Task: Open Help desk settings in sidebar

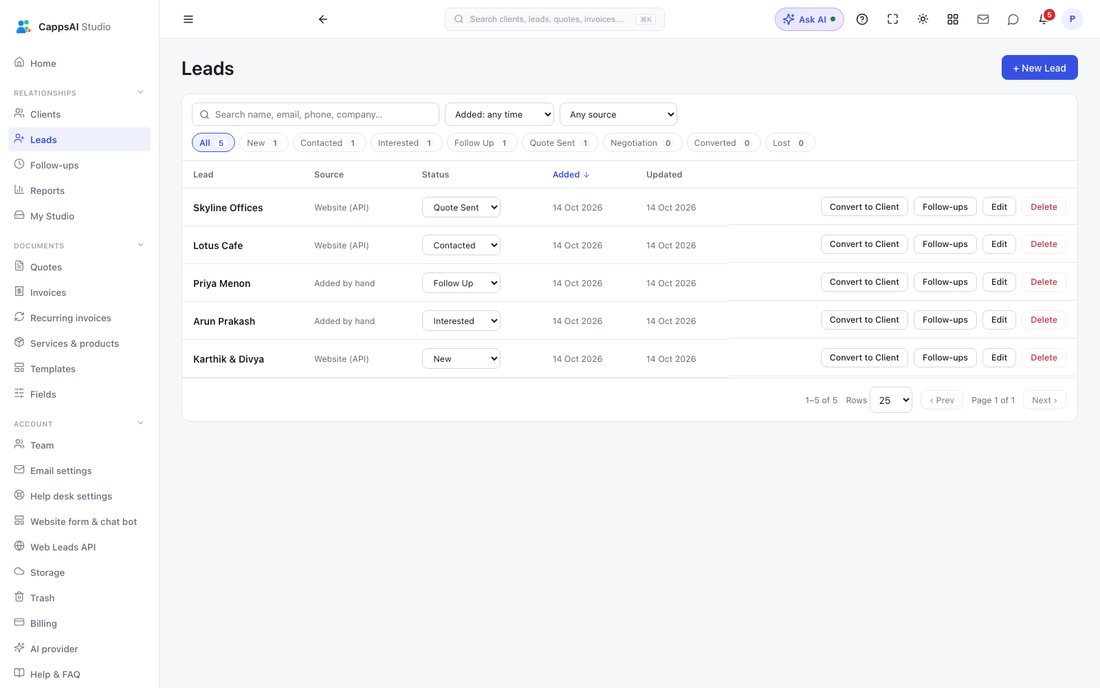Action: coord(79,496)
